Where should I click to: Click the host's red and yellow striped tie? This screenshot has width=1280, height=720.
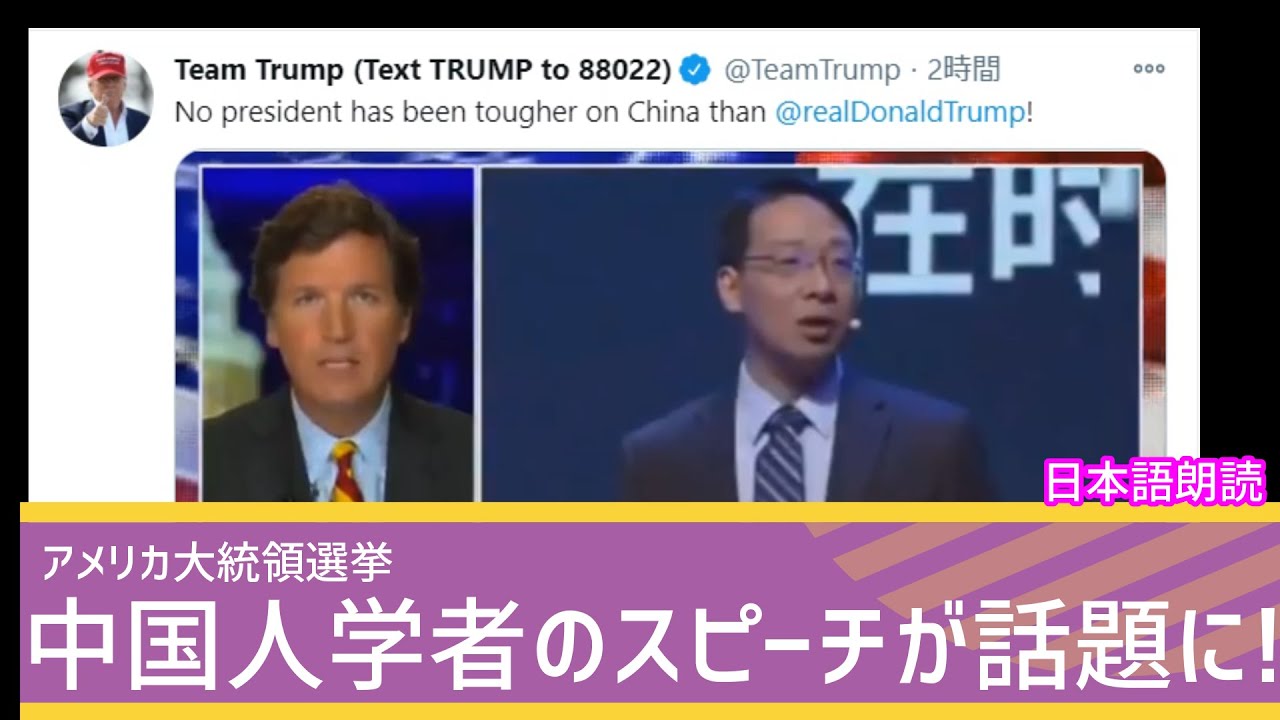(345, 471)
